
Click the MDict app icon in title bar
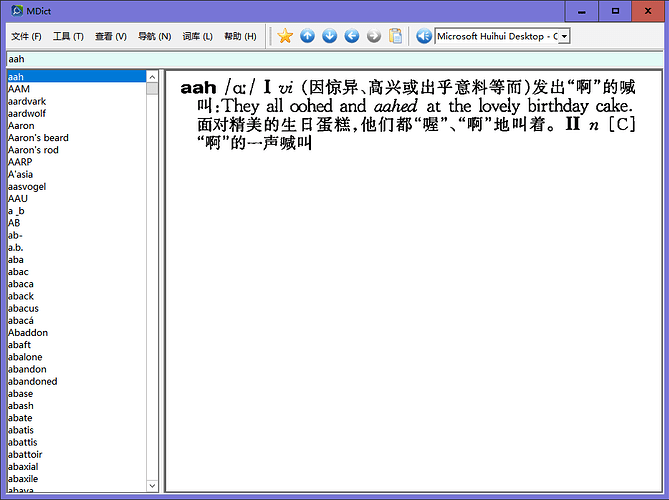[17, 11]
